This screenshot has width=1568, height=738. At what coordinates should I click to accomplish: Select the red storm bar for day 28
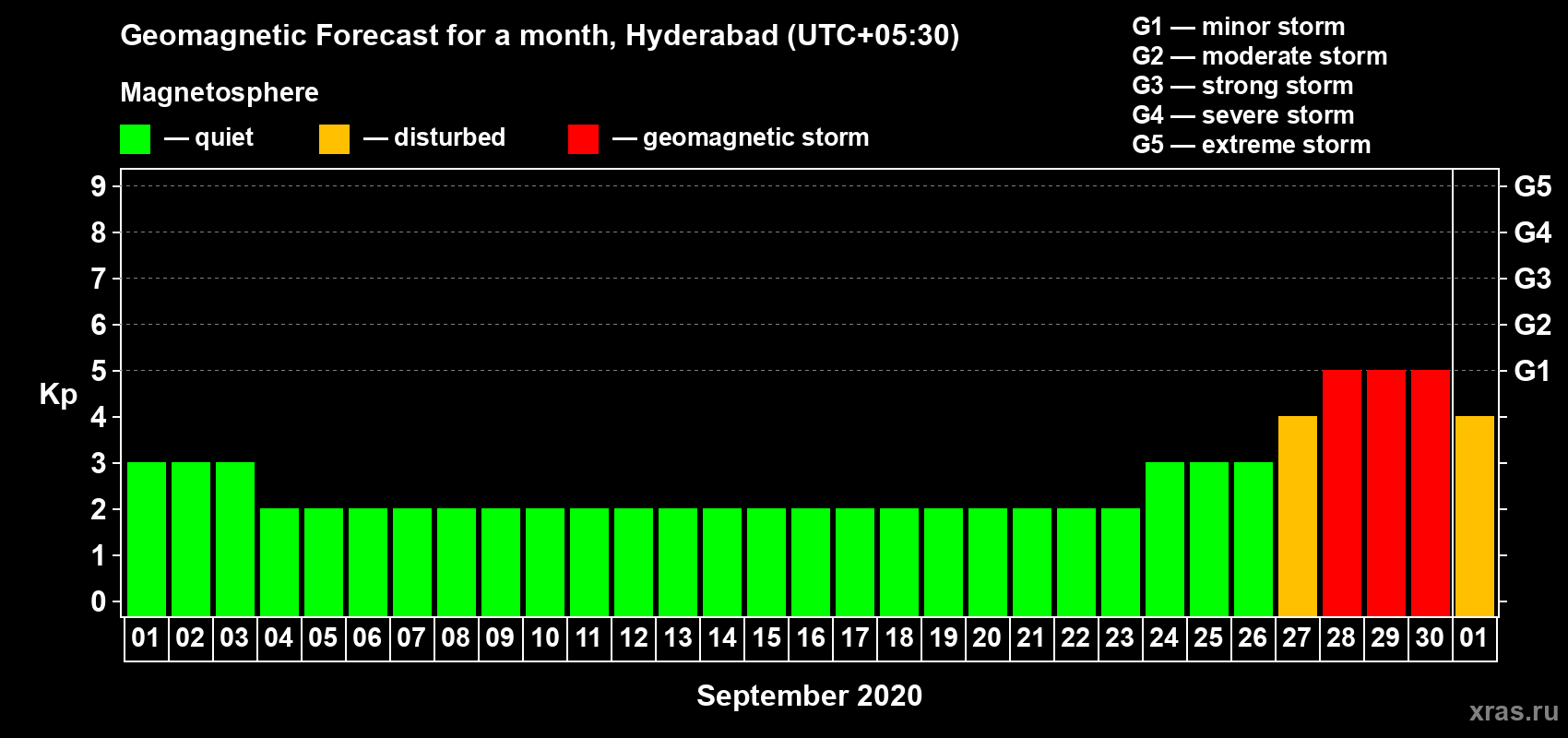(1342, 493)
